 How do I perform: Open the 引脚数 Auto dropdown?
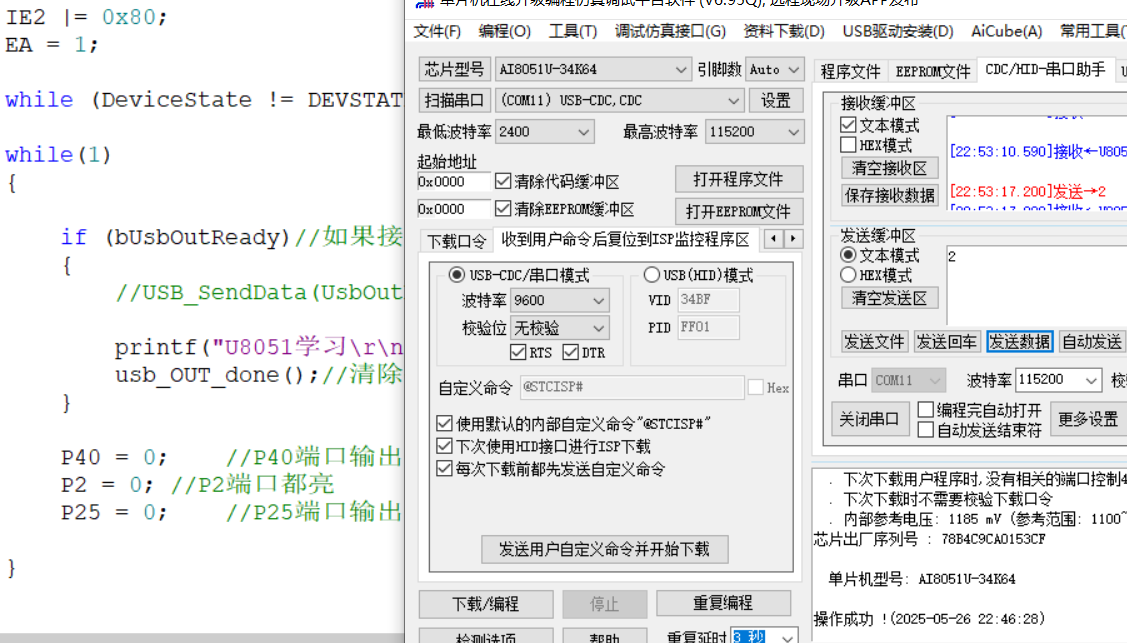tap(774, 70)
